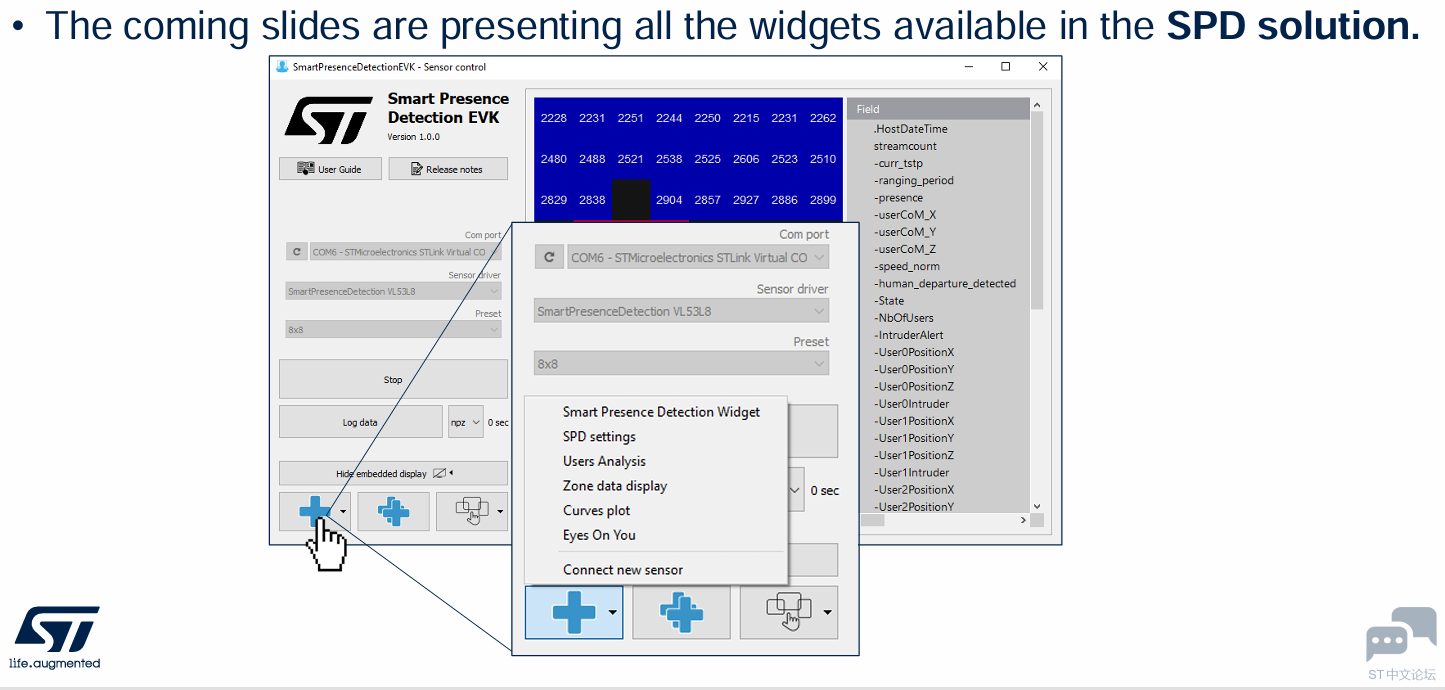The image size is (1445, 690).
Task: Open the User Guide
Action: (x=330, y=169)
